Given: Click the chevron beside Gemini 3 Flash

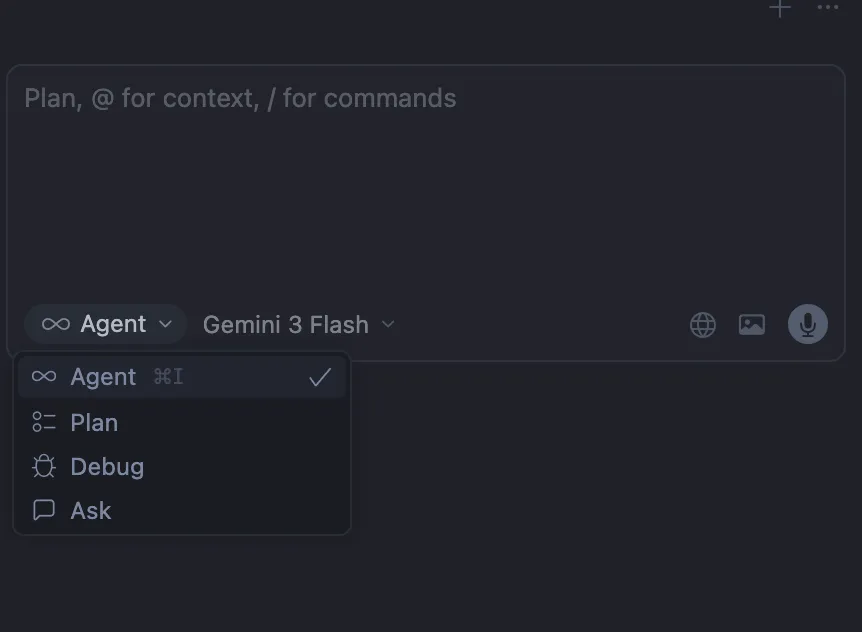Looking at the screenshot, I should point(389,324).
